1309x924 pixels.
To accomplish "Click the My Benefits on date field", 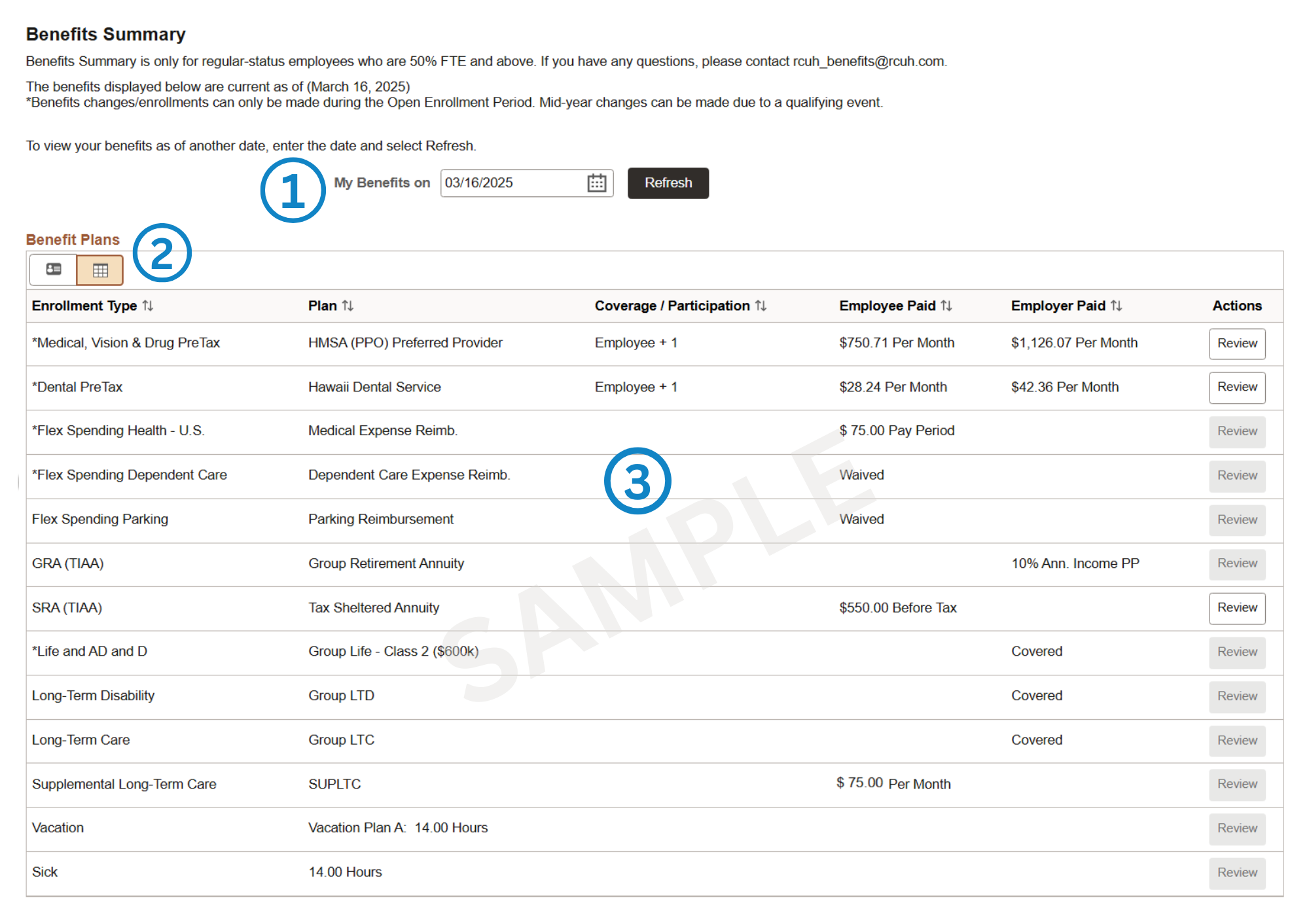I will click(x=512, y=183).
